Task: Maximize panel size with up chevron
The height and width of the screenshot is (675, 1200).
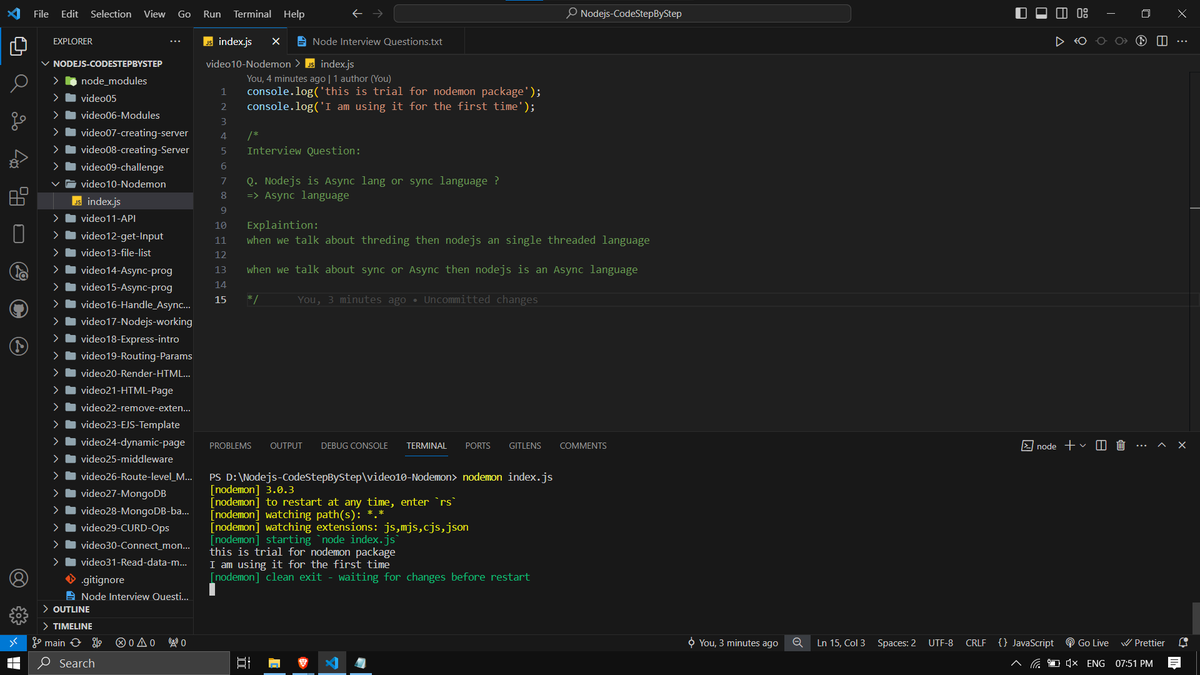Action: point(1162,446)
